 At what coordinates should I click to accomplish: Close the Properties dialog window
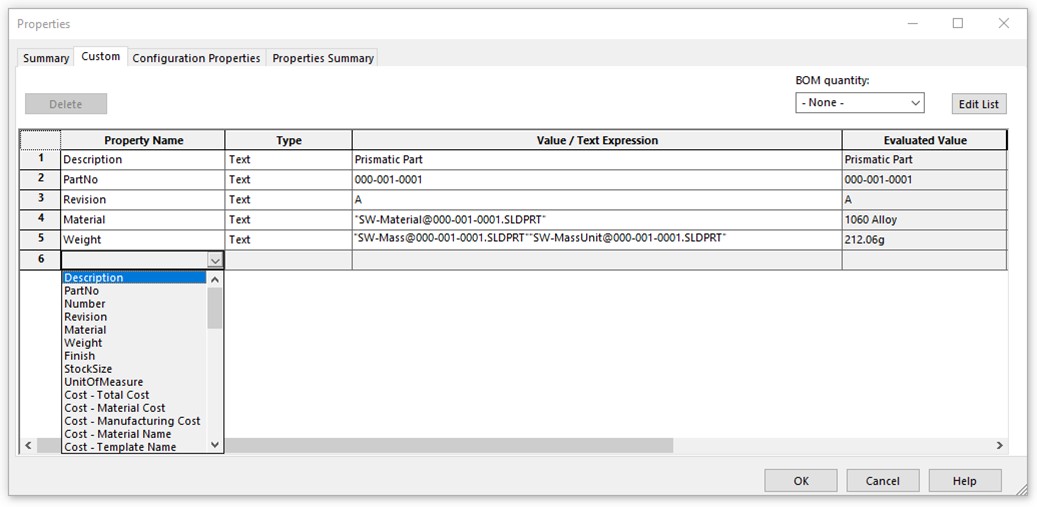pyautogui.click(x=1003, y=23)
